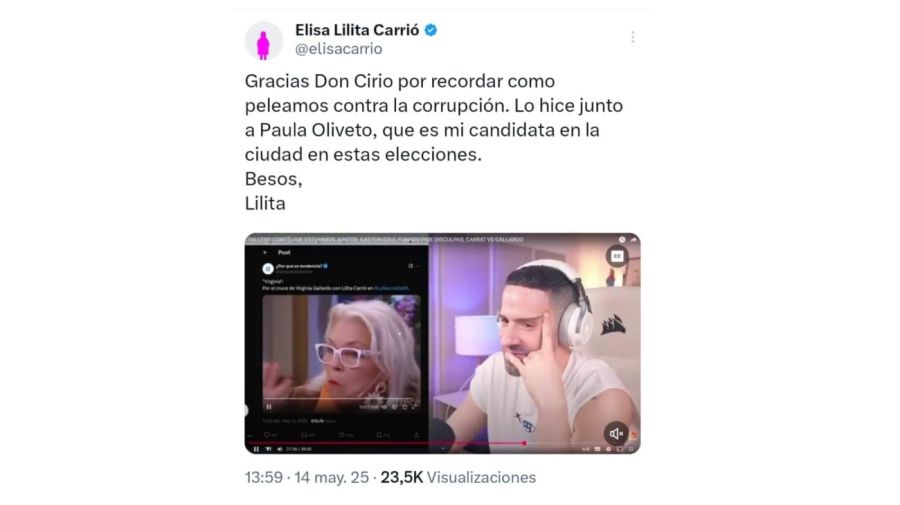Image resolution: width=900 pixels, height=505 pixels.
Task: Open Elisa Lilita Carrió display name
Action: 357,30
